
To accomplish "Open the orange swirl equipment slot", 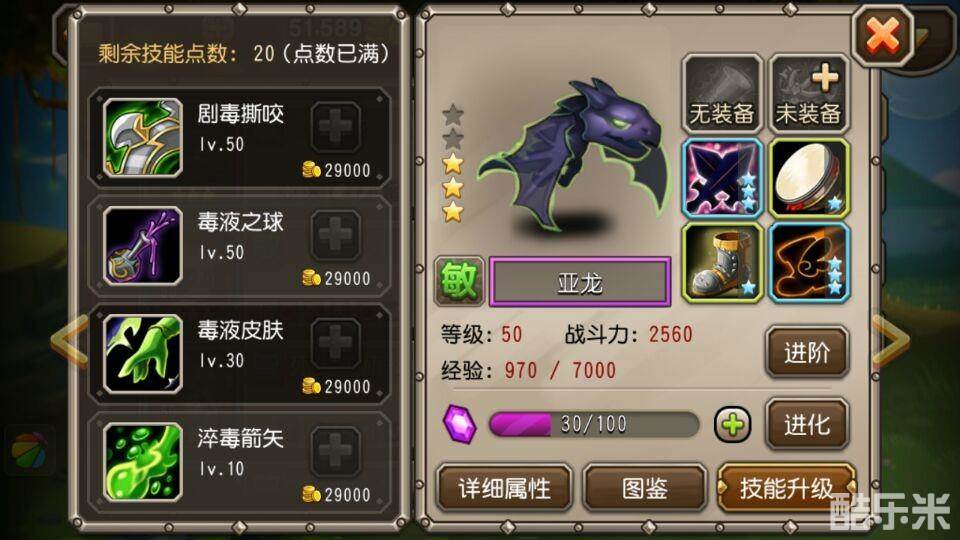I will [x=809, y=262].
